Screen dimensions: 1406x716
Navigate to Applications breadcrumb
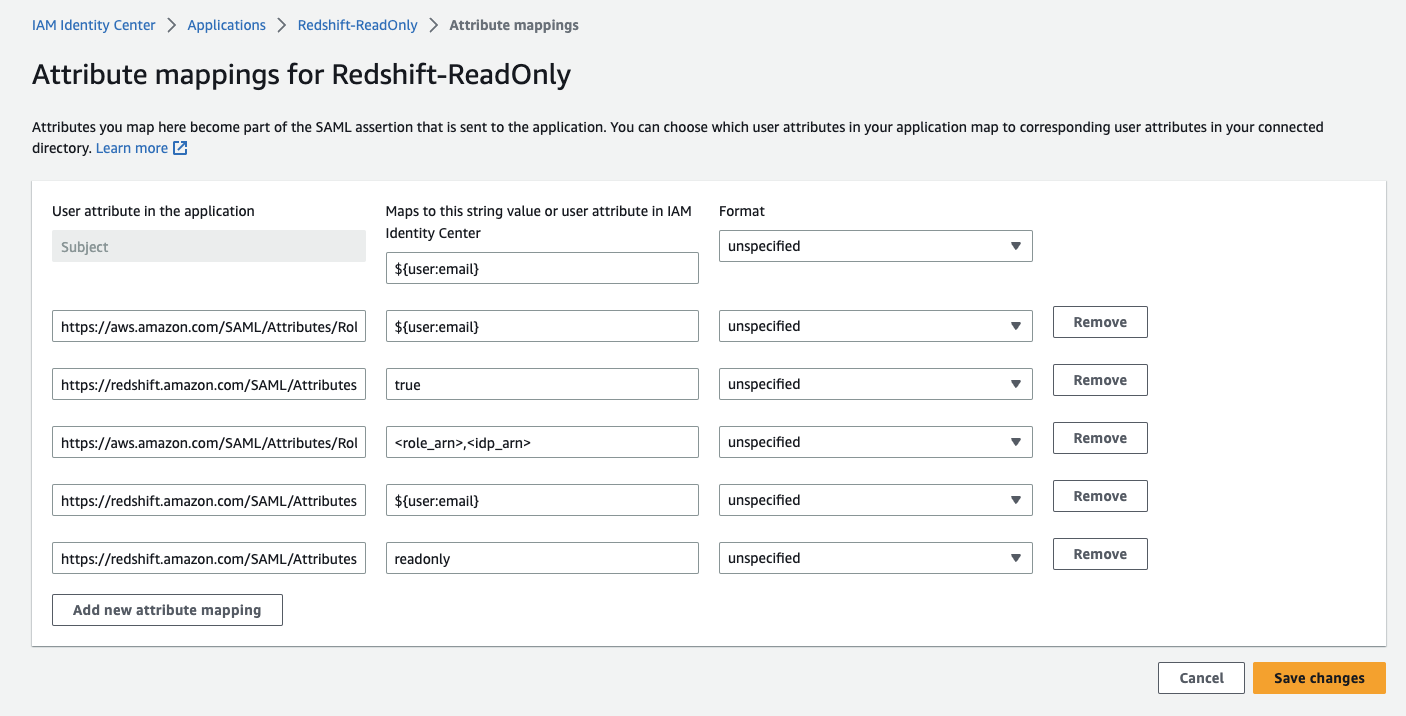click(227, 25)
